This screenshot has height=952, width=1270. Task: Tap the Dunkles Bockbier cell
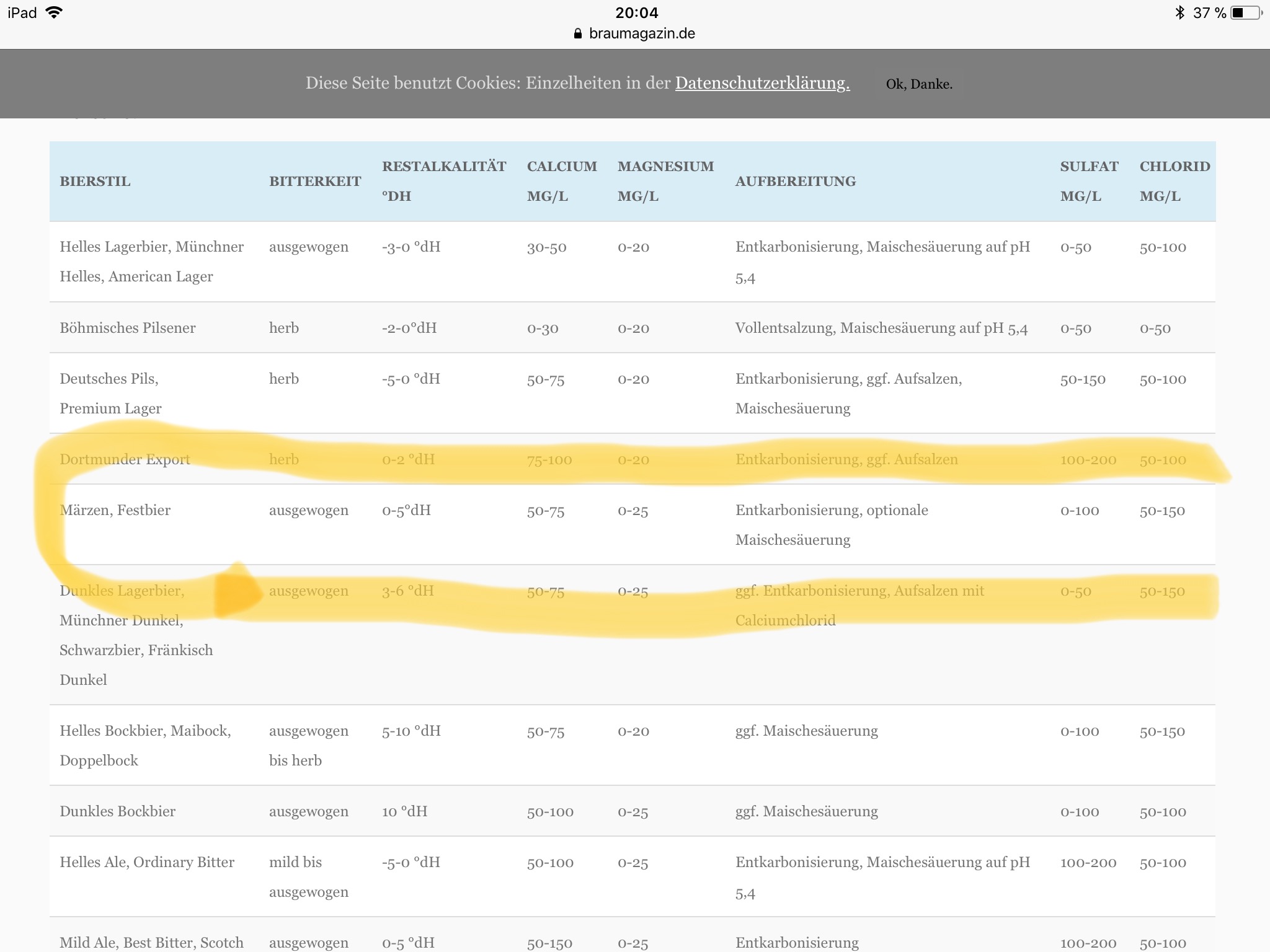tap(117, 811)
